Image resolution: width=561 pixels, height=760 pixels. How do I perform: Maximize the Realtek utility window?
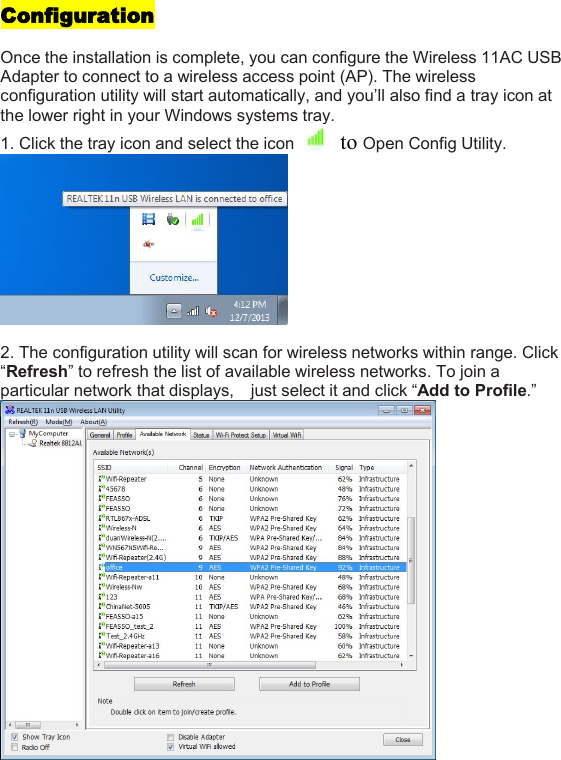(404, 410)
